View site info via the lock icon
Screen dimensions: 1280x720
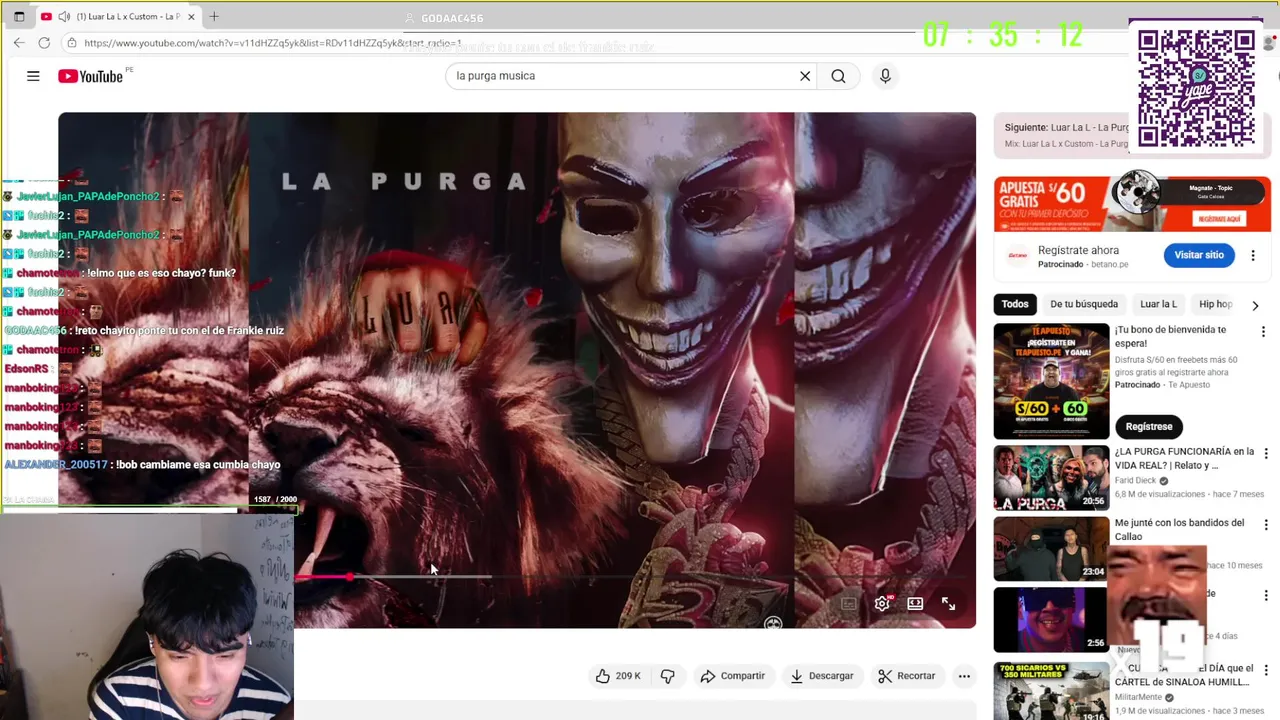click(72, 43)
